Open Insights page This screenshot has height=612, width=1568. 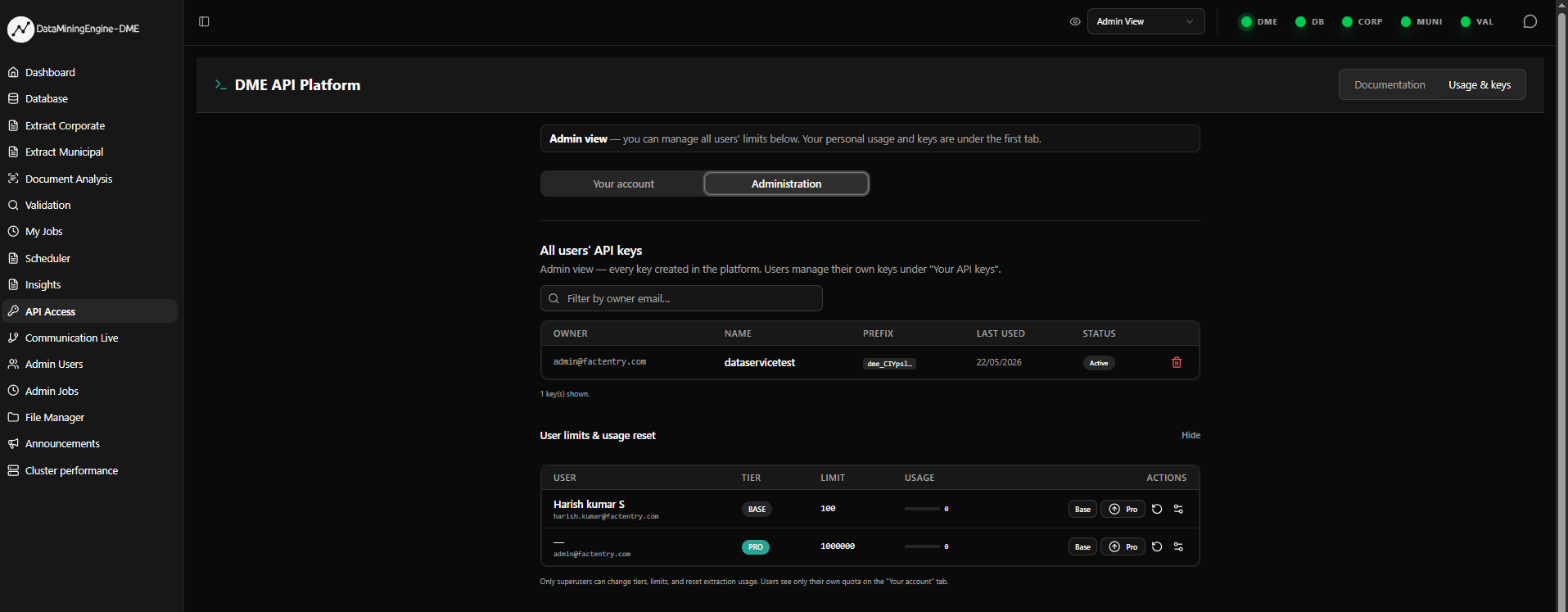90,284
